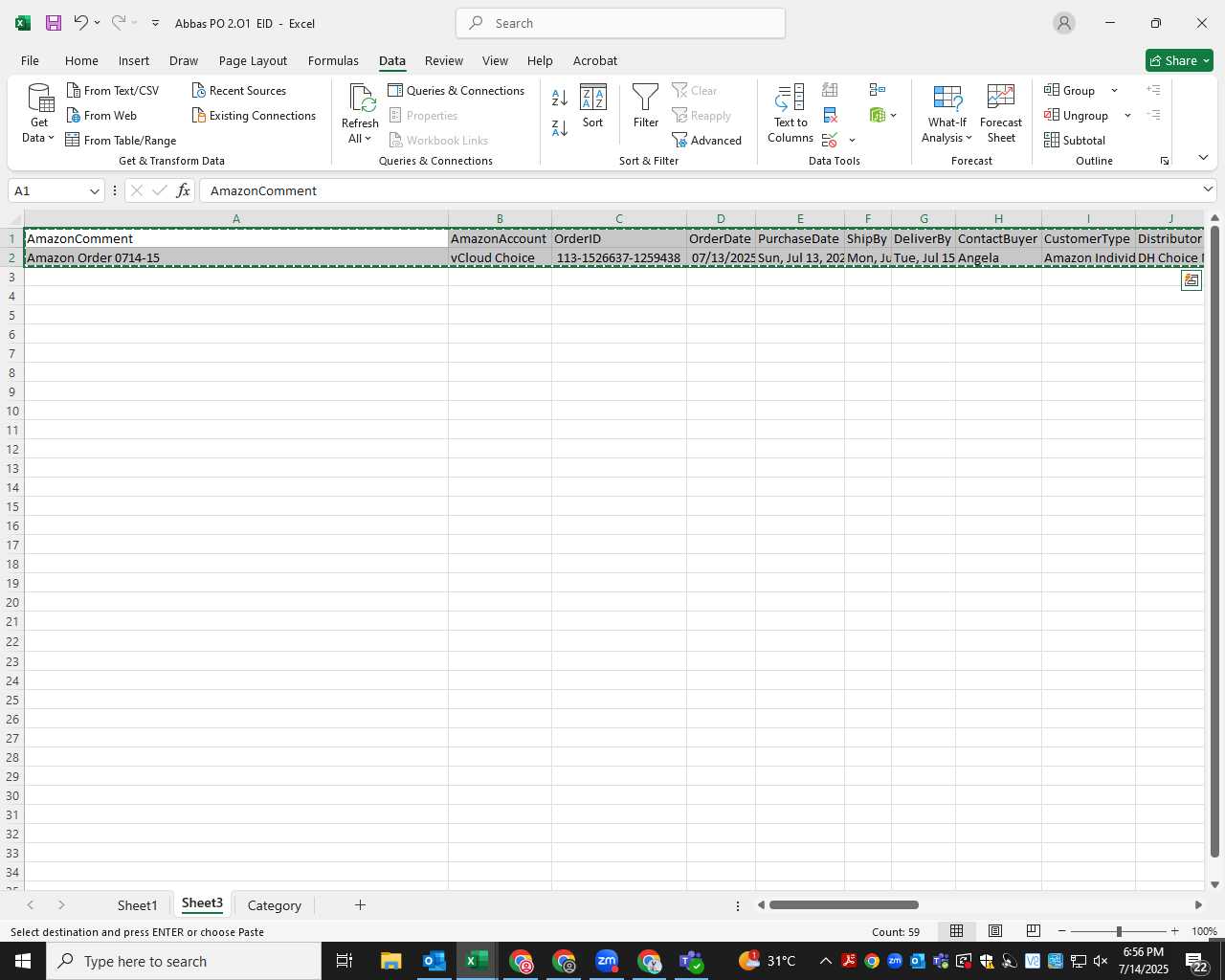Click the Paste Options smart tag
1225x980 pixels.
pos(1192,280)
